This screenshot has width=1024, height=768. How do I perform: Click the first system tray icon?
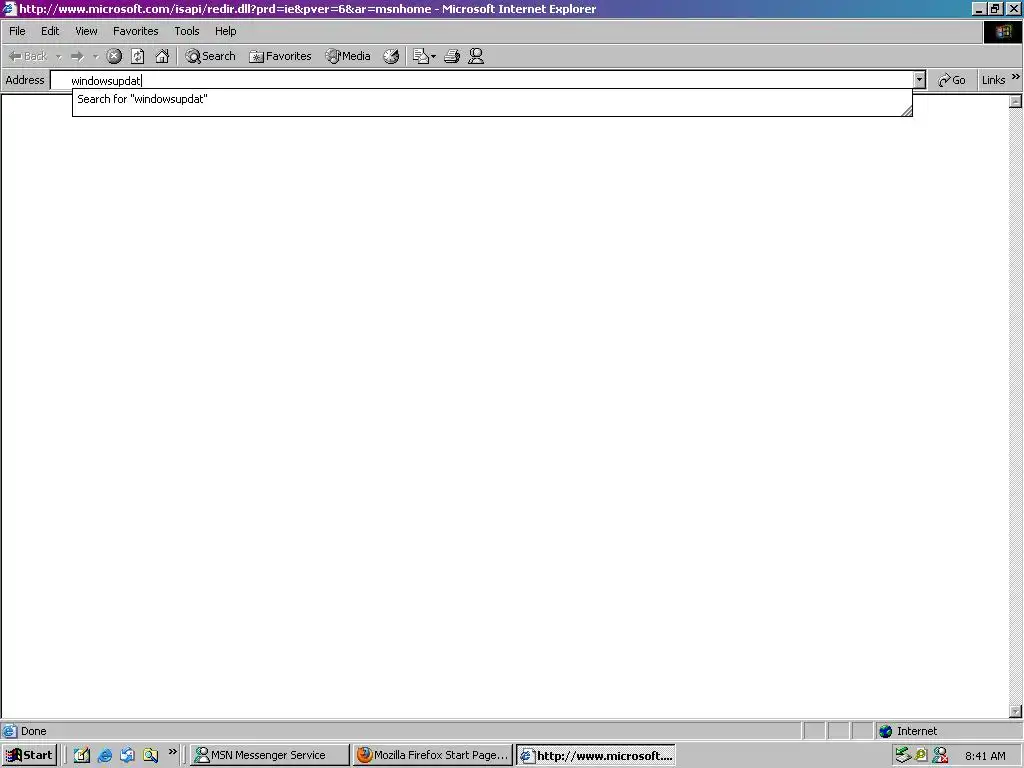903,756
